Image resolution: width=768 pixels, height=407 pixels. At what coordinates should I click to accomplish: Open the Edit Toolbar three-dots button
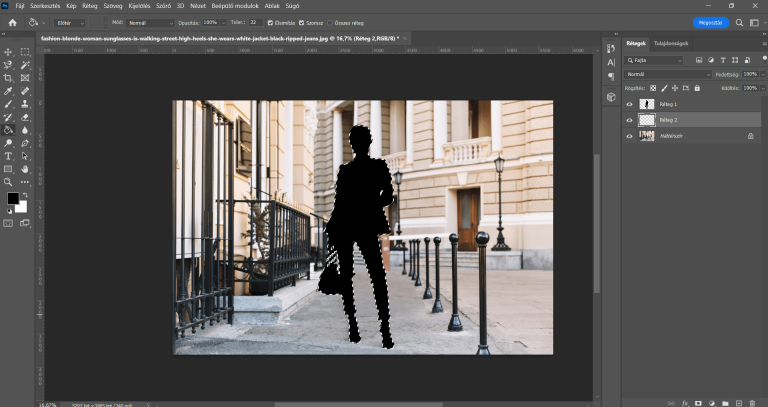25,182
